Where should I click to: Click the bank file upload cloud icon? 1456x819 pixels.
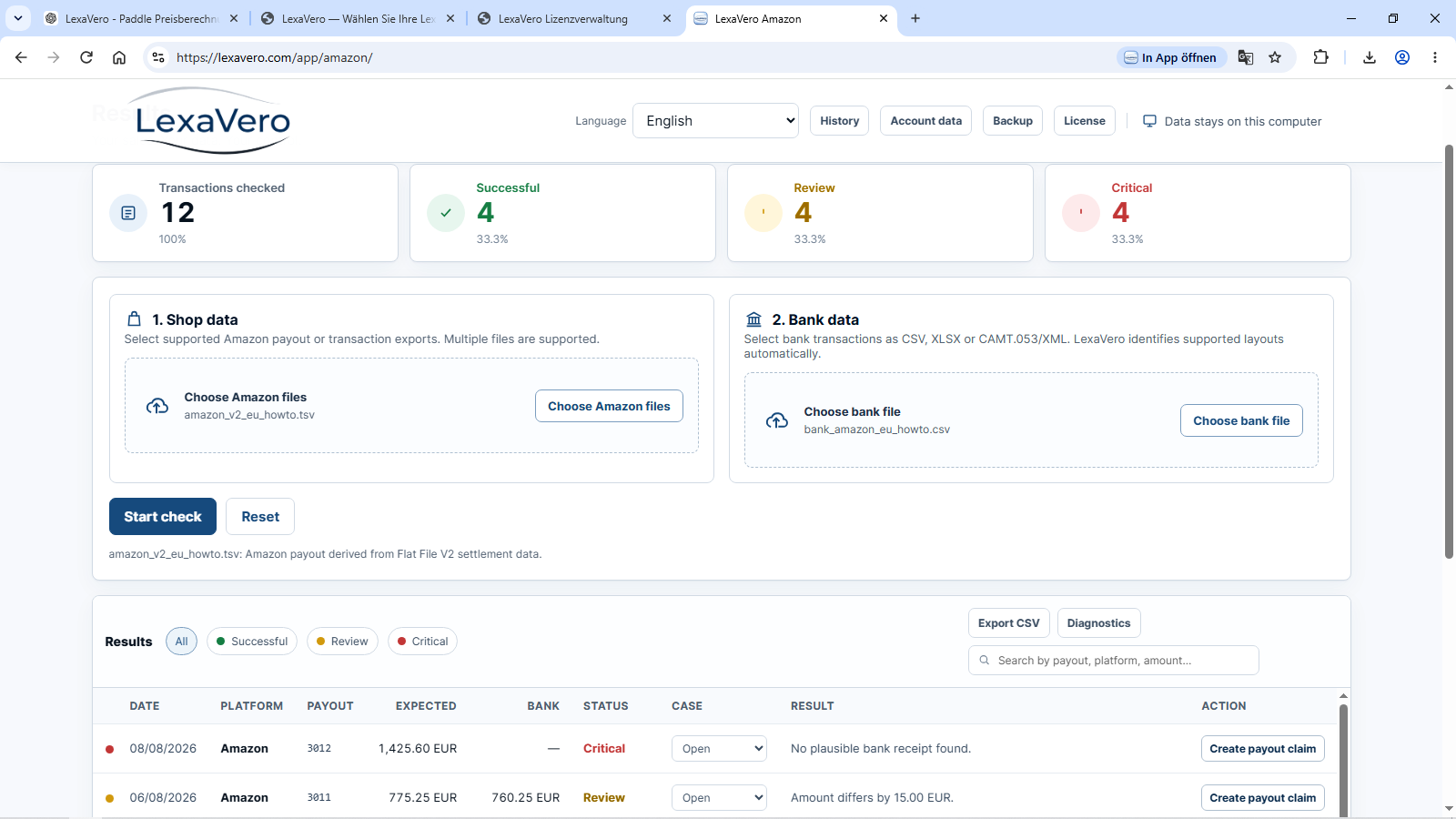click(777, 420)
